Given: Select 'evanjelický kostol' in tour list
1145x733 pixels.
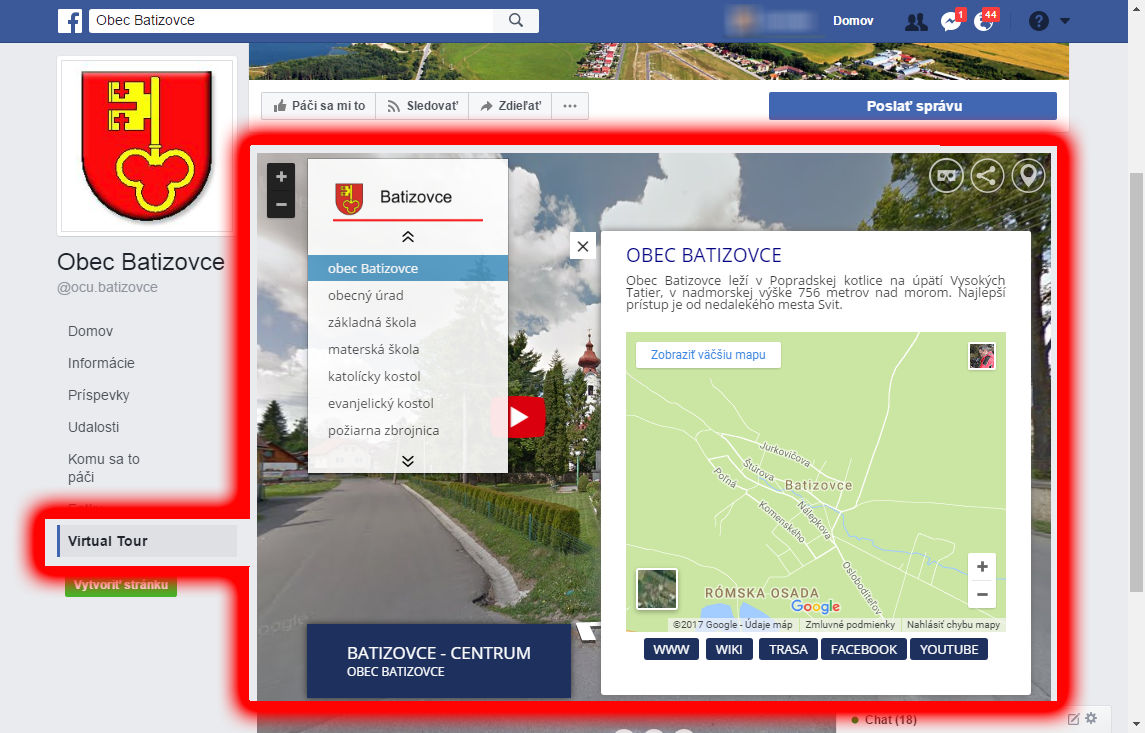Looking at the screenshot, I should pos(407,403).
